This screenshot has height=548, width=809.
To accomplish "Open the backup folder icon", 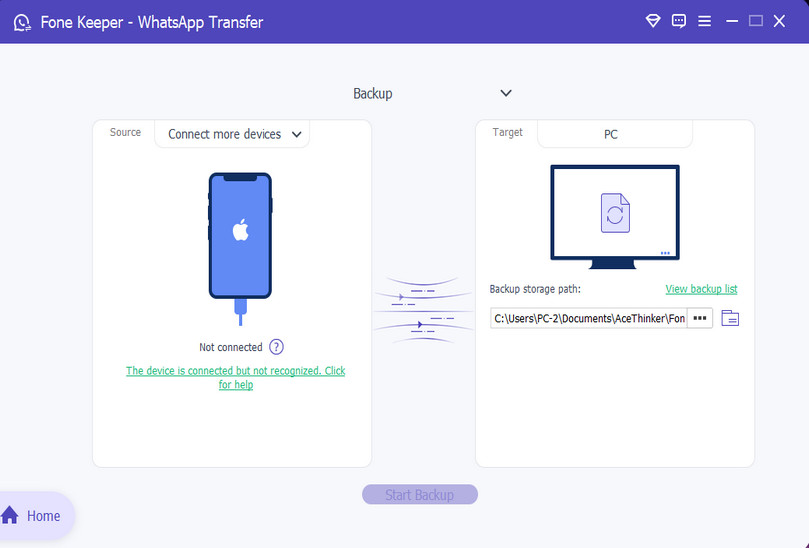I will coord(730,318).
